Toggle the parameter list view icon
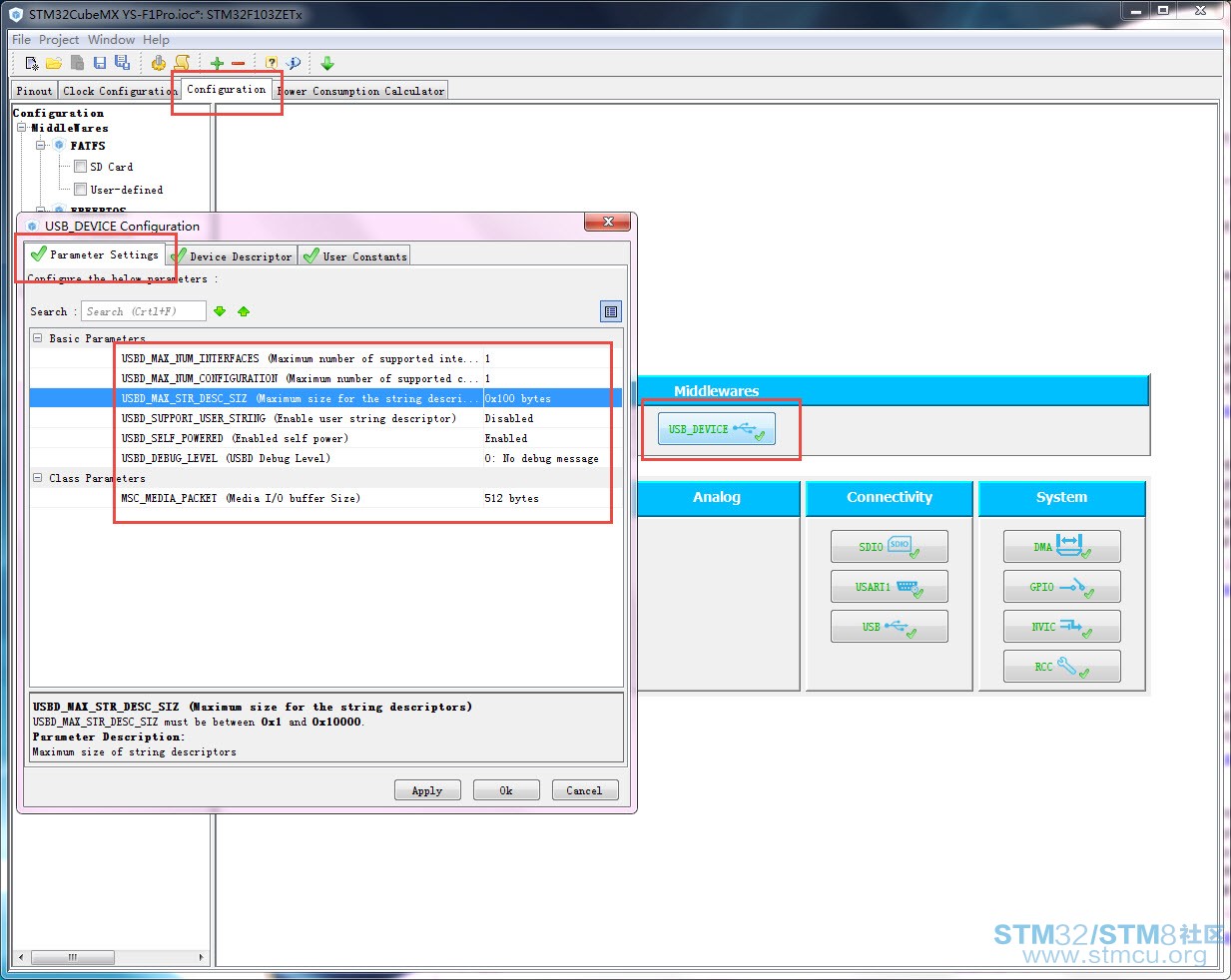The width and height of the screenshot is (1231, 980). click(x=611, y=311)
